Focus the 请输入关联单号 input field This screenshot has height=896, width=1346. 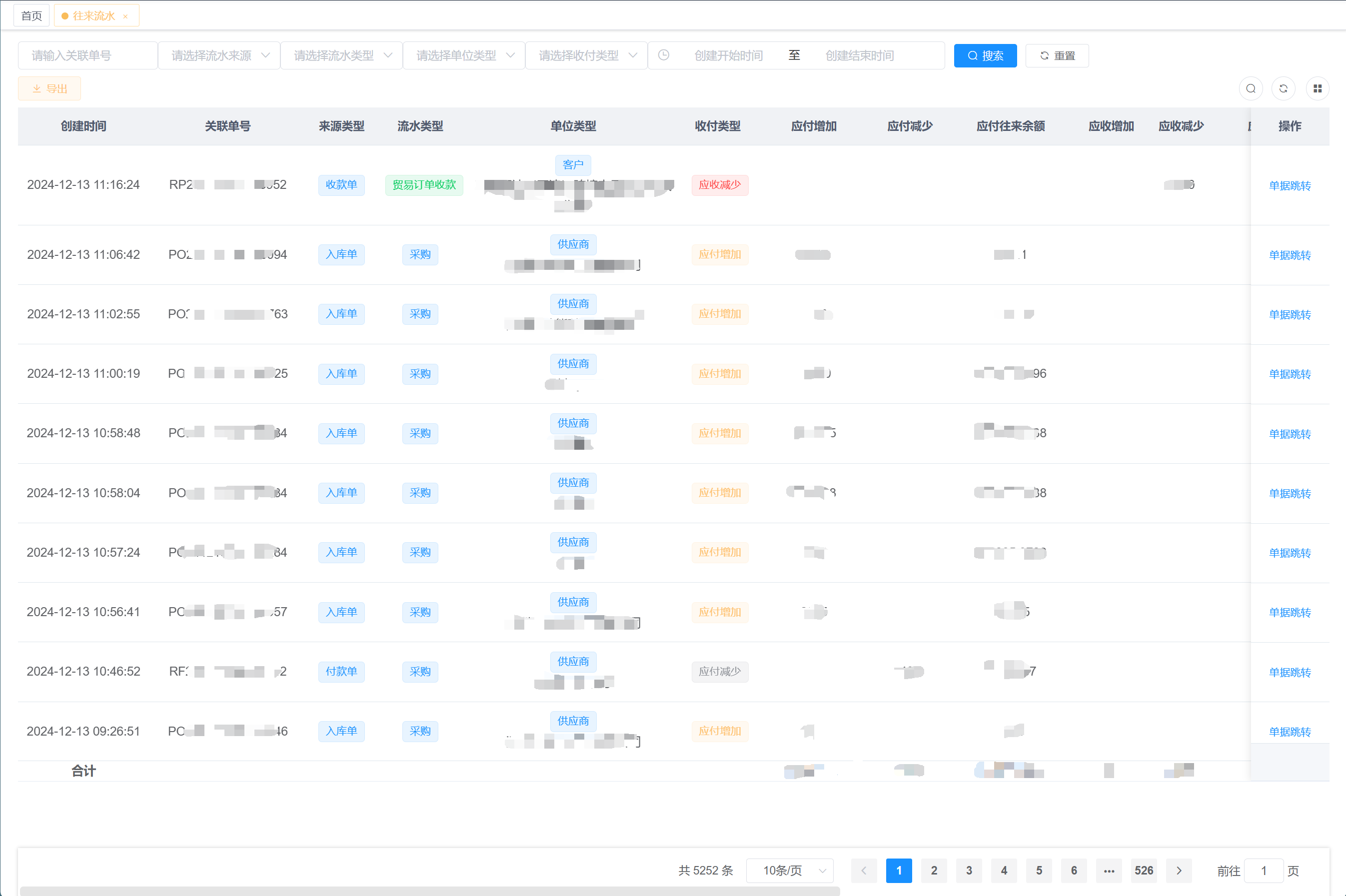coord(87,55)
